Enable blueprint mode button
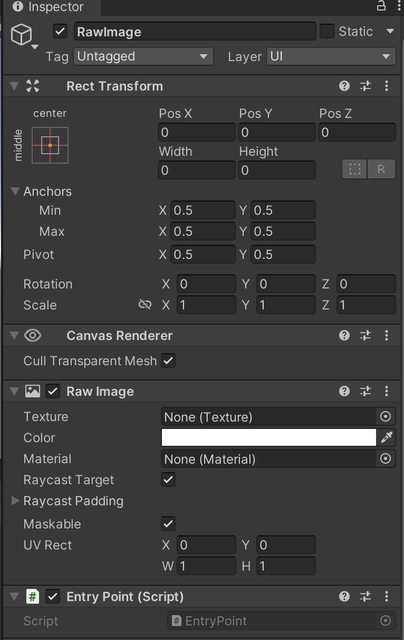404x640 pixels. click(354, 169)
